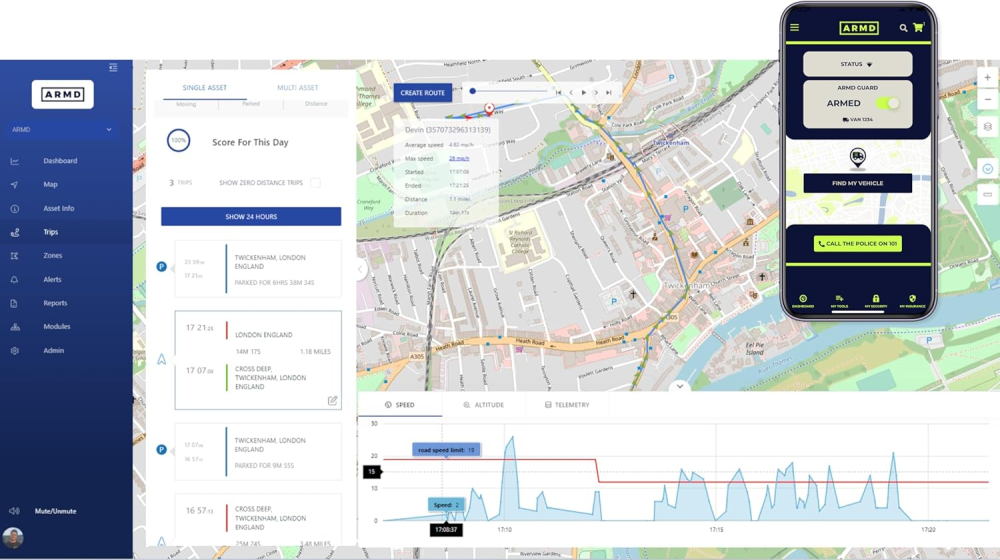Click the route playback slider handle
Screen dimensions: 1000x560
[x=473, y=91]
